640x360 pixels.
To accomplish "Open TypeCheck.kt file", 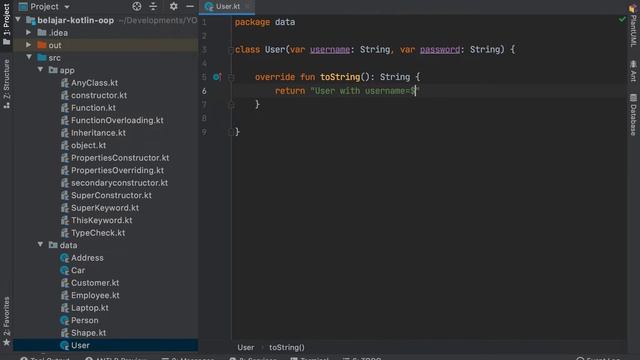I will (x=98, y=233).
